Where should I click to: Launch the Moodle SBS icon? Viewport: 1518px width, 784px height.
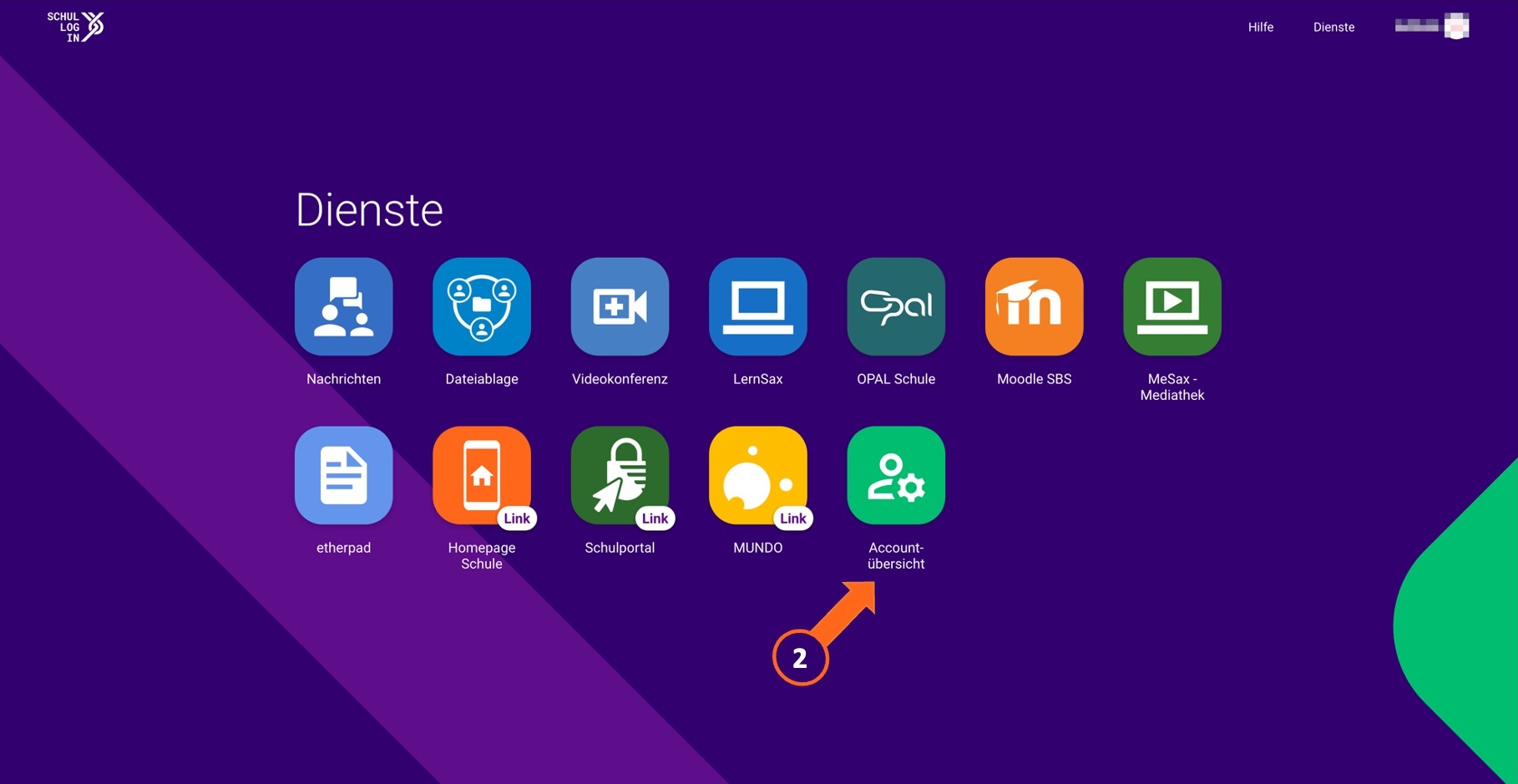click(x=1035, y=306)
